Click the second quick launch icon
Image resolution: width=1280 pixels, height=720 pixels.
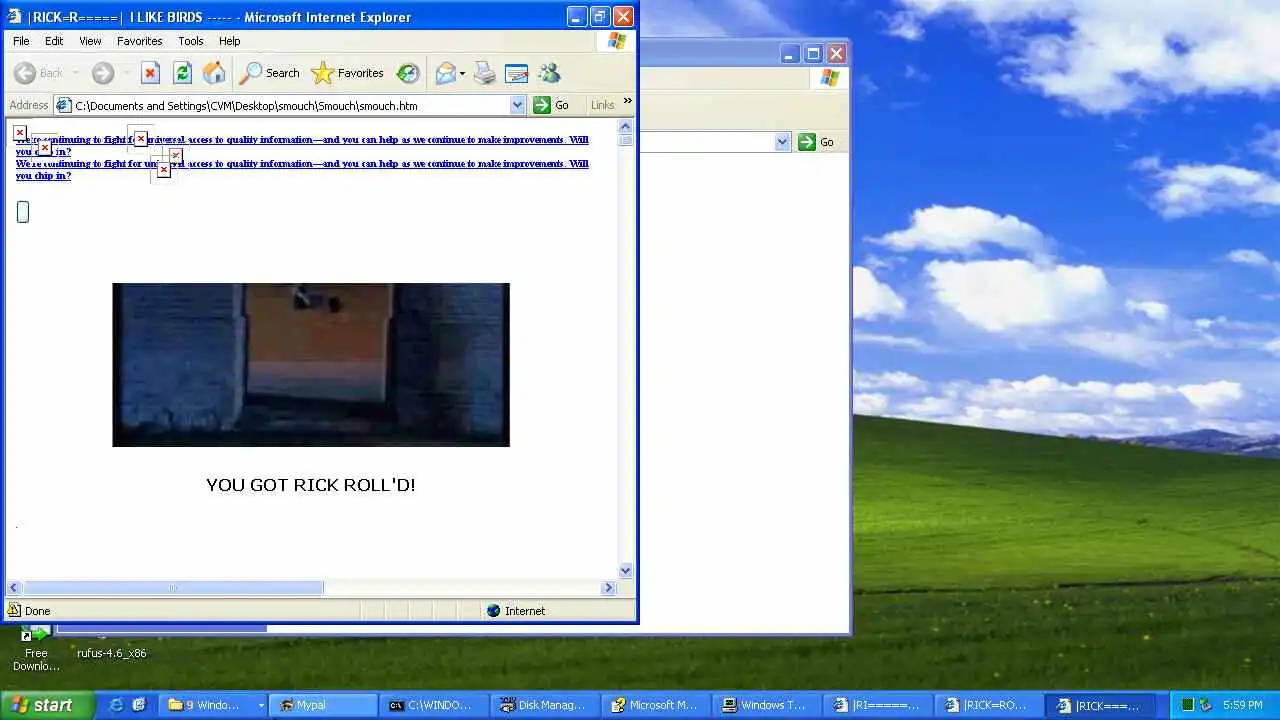click(x=139, y=705)
